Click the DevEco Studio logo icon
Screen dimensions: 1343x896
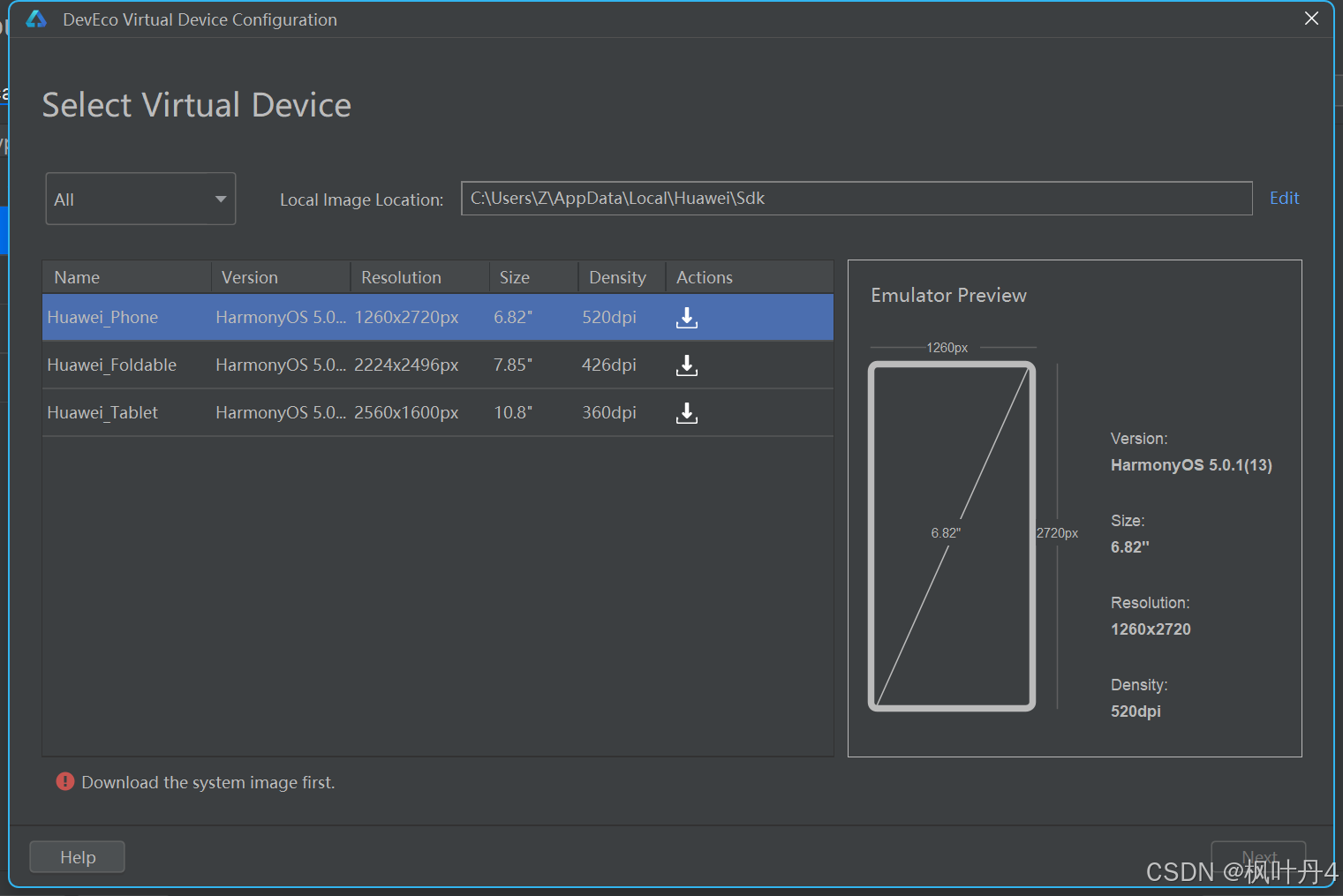pyautogui.click(x=36, y=19)
